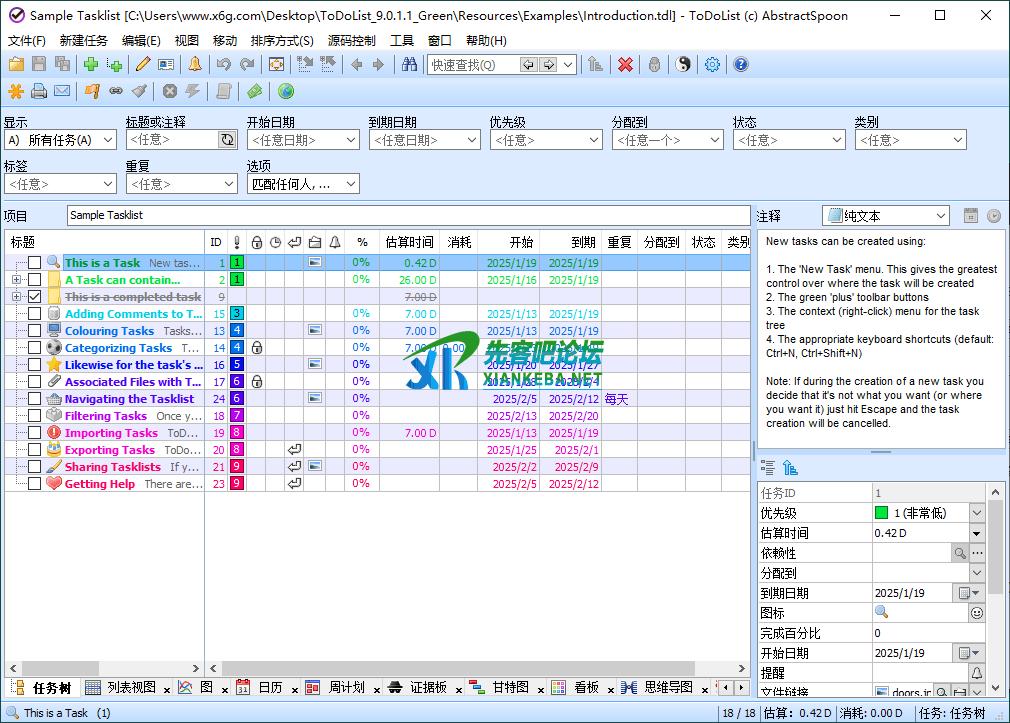This screenshot has height=723, width=1010.
Task: Click the red X delete task icon
Action: [x=625, y=65]
